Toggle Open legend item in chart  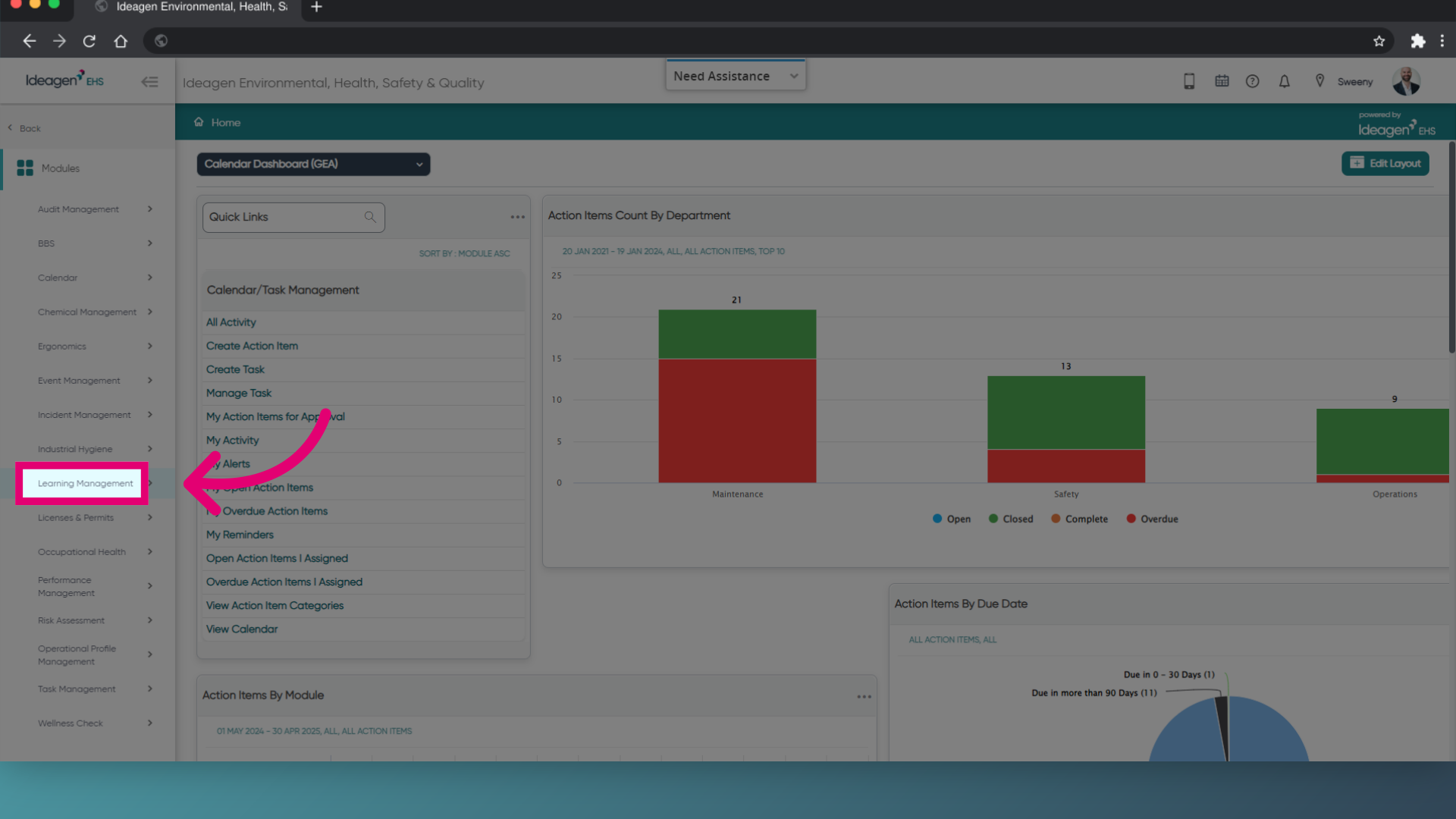(x=951, y=519)
